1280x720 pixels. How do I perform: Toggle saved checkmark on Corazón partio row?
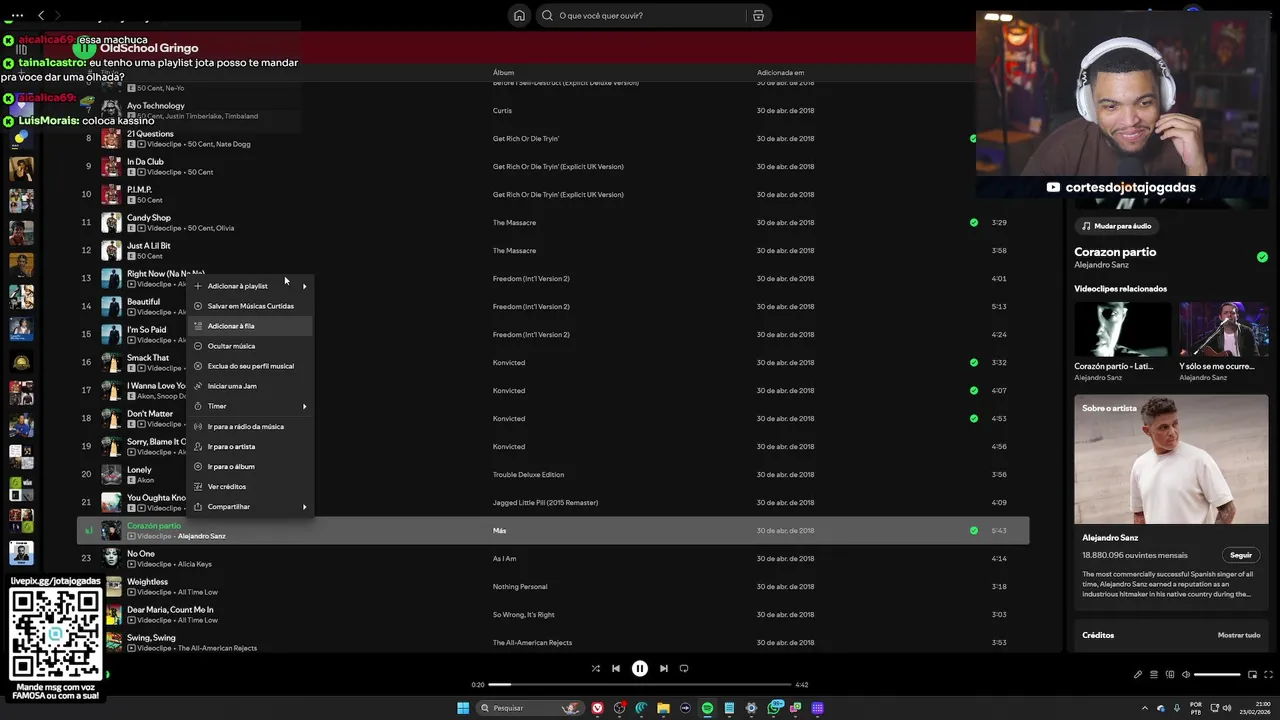tap(974, 530)
